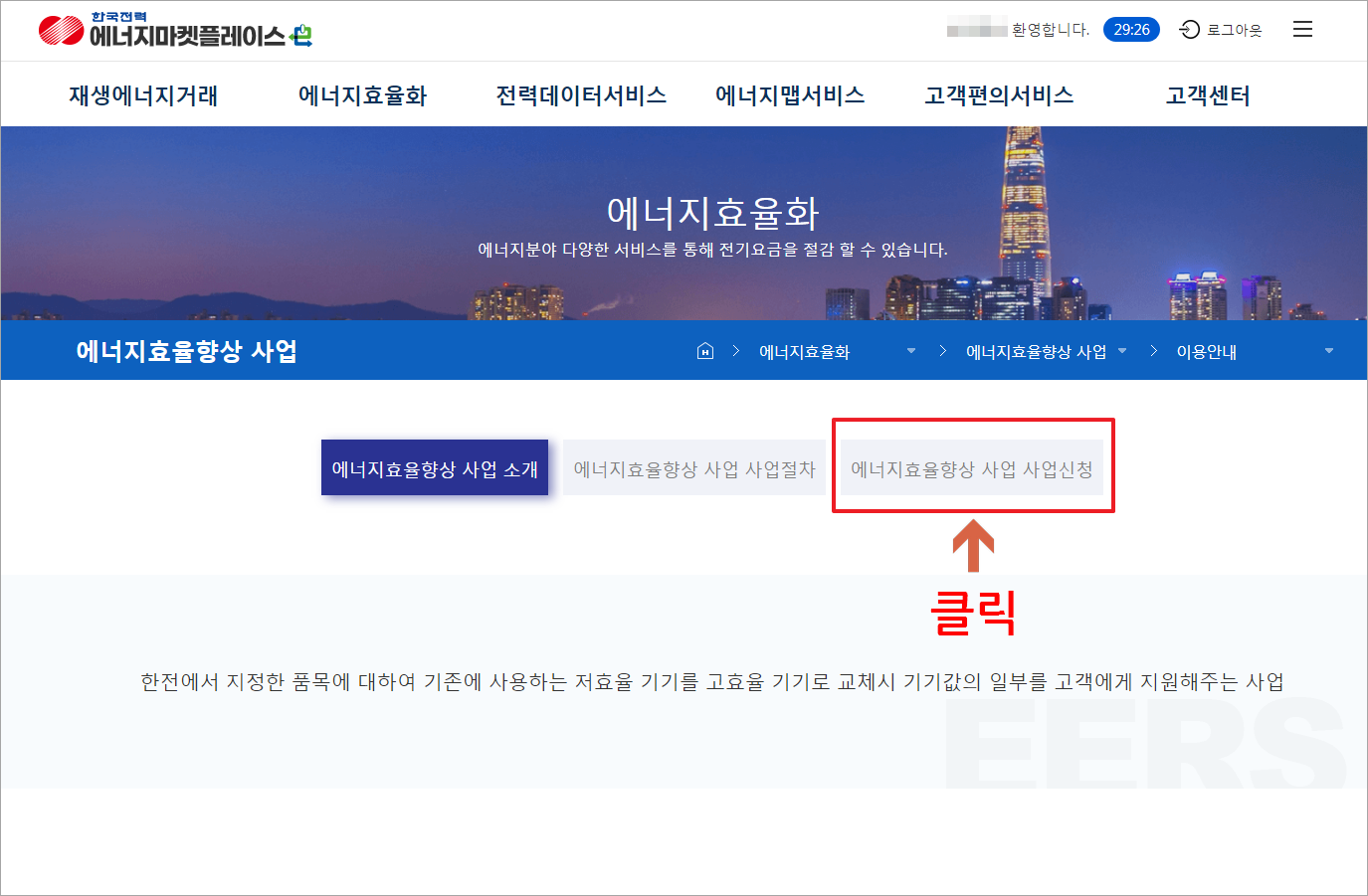Viewport: 1368px width, 896px height.
Task: Open the 고객센터 menu
Action: [1208, 94]
